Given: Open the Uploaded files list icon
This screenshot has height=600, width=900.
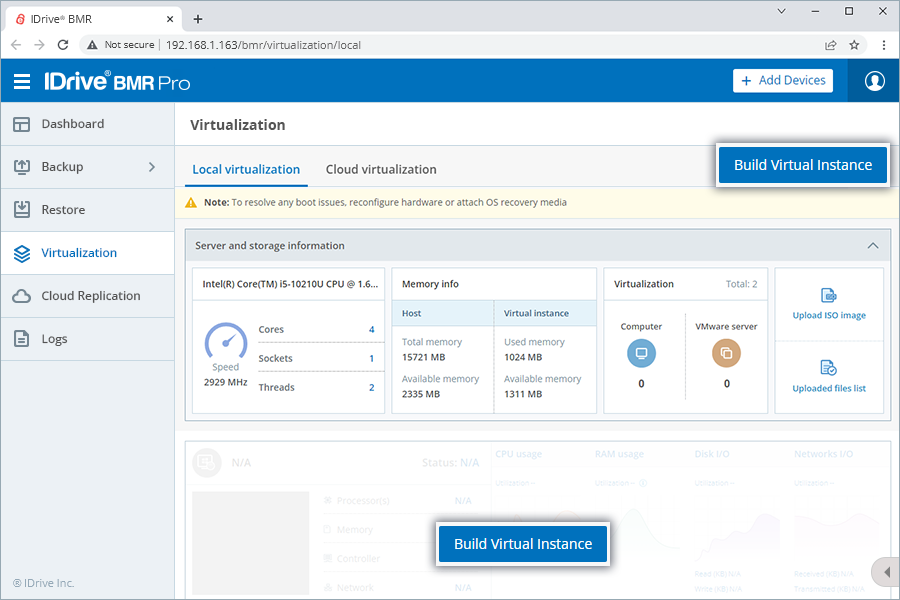Looking at the screenshot, I should pyautogui.click(x=828, y=369).
